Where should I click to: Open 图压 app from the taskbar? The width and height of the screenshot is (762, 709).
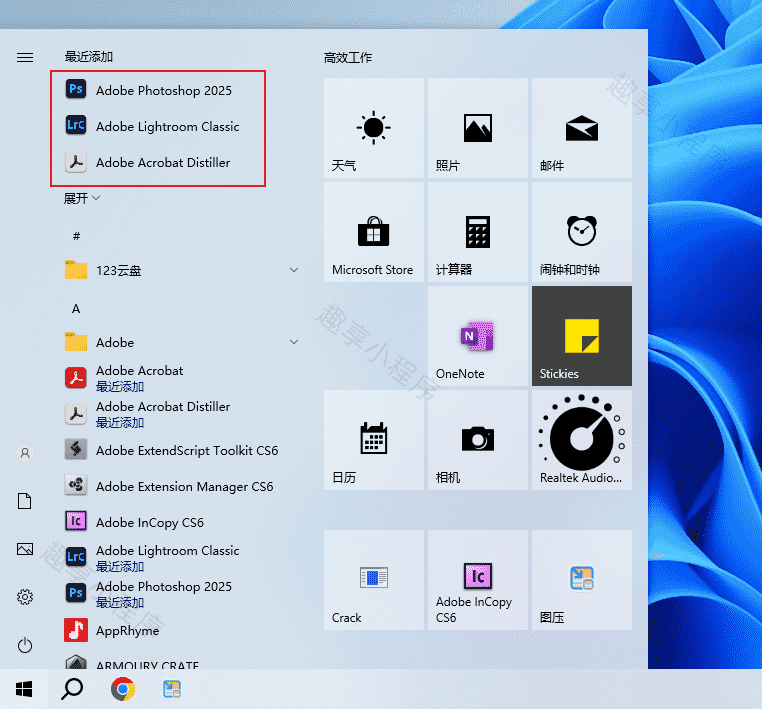(172, 689)
